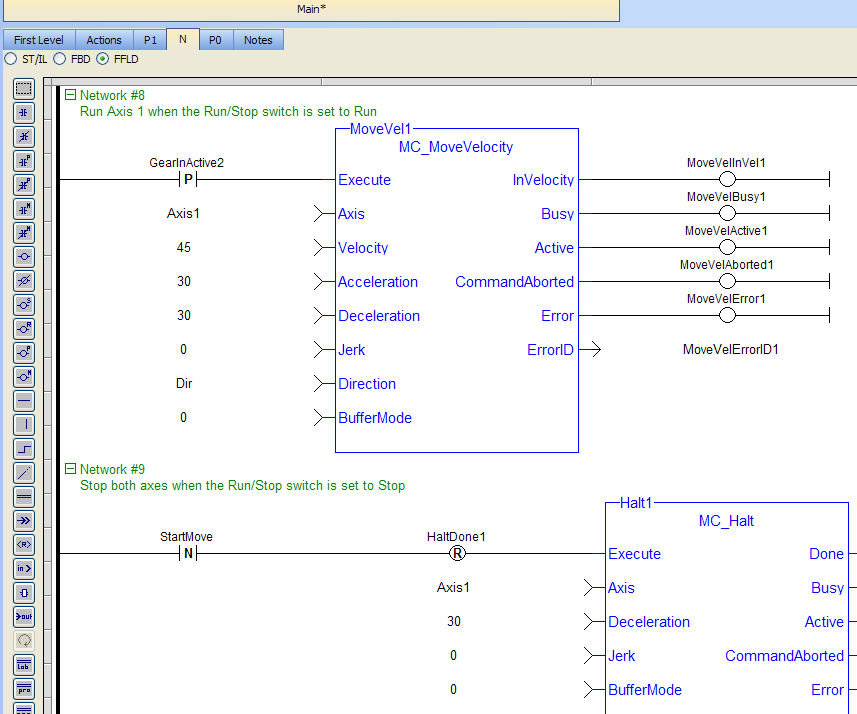This screenshot has height=714, width=857.
Task: Insert a function block element
Action: (x=24, y=593)
